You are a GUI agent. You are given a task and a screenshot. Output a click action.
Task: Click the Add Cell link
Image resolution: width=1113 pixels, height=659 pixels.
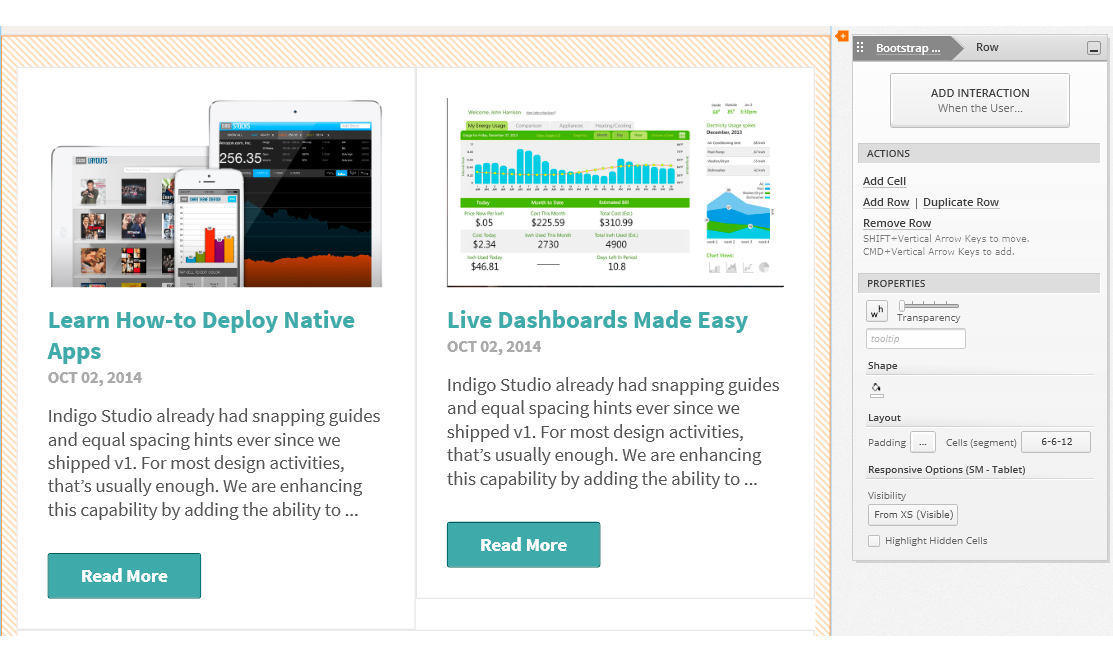(x=884, y=181)
